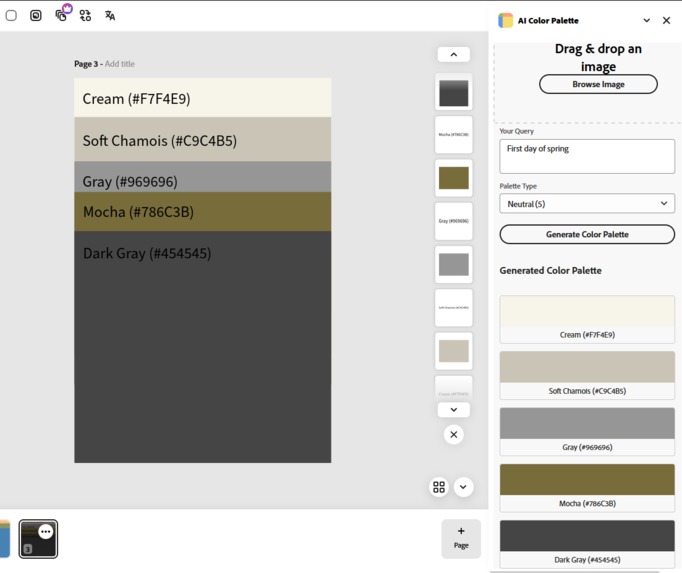Screen dimensions: 682x573
Task: Select Dark Gray (#454545) text on canvas
Action: 147,253
